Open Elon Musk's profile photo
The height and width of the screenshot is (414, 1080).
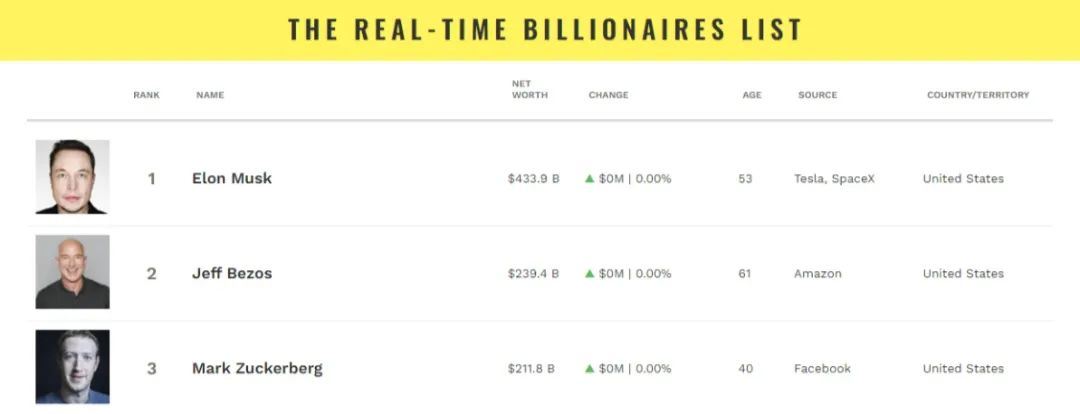tap(72, 177)
